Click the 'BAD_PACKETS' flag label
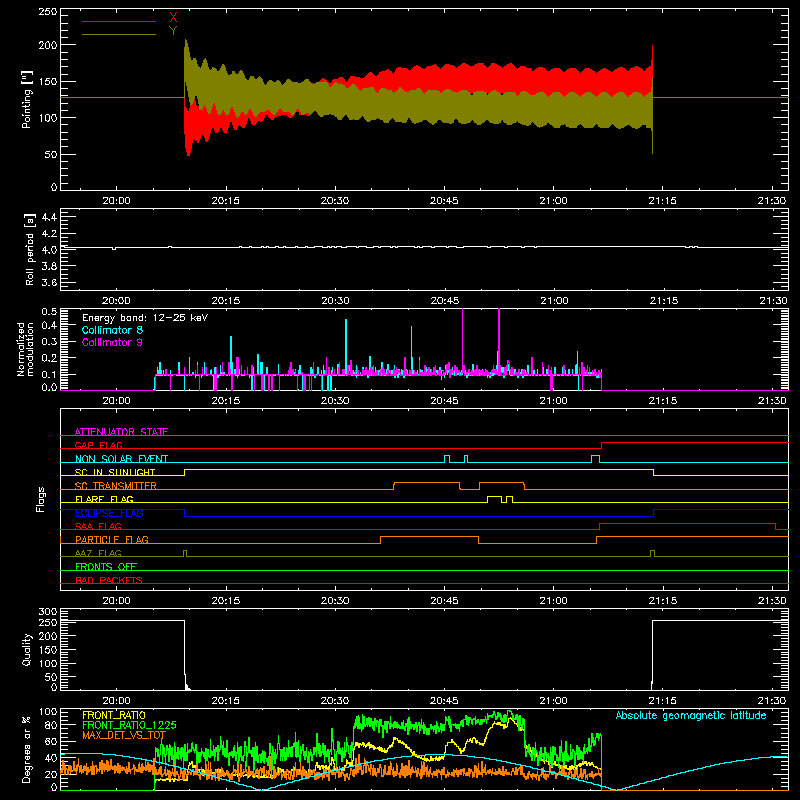Viewport: 800px width, 800px height. tap(109, 580)
